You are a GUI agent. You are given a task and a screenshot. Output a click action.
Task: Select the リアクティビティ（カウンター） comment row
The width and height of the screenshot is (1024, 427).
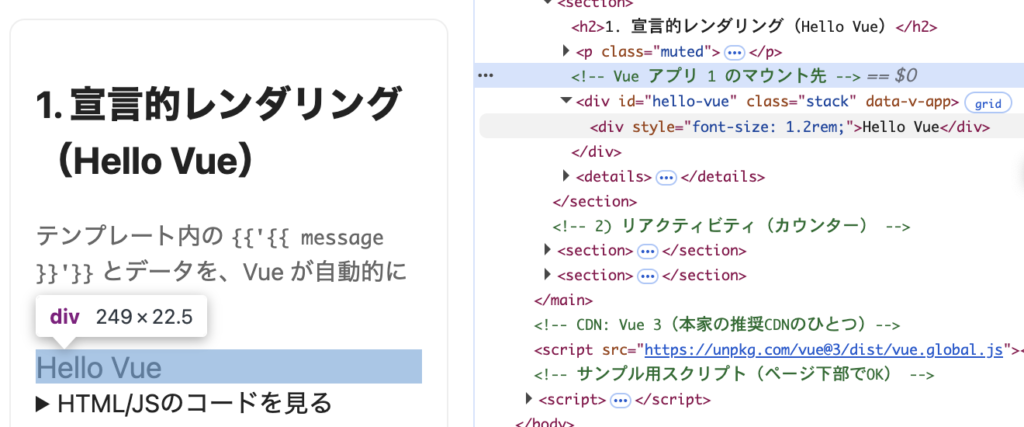point(731,226)
